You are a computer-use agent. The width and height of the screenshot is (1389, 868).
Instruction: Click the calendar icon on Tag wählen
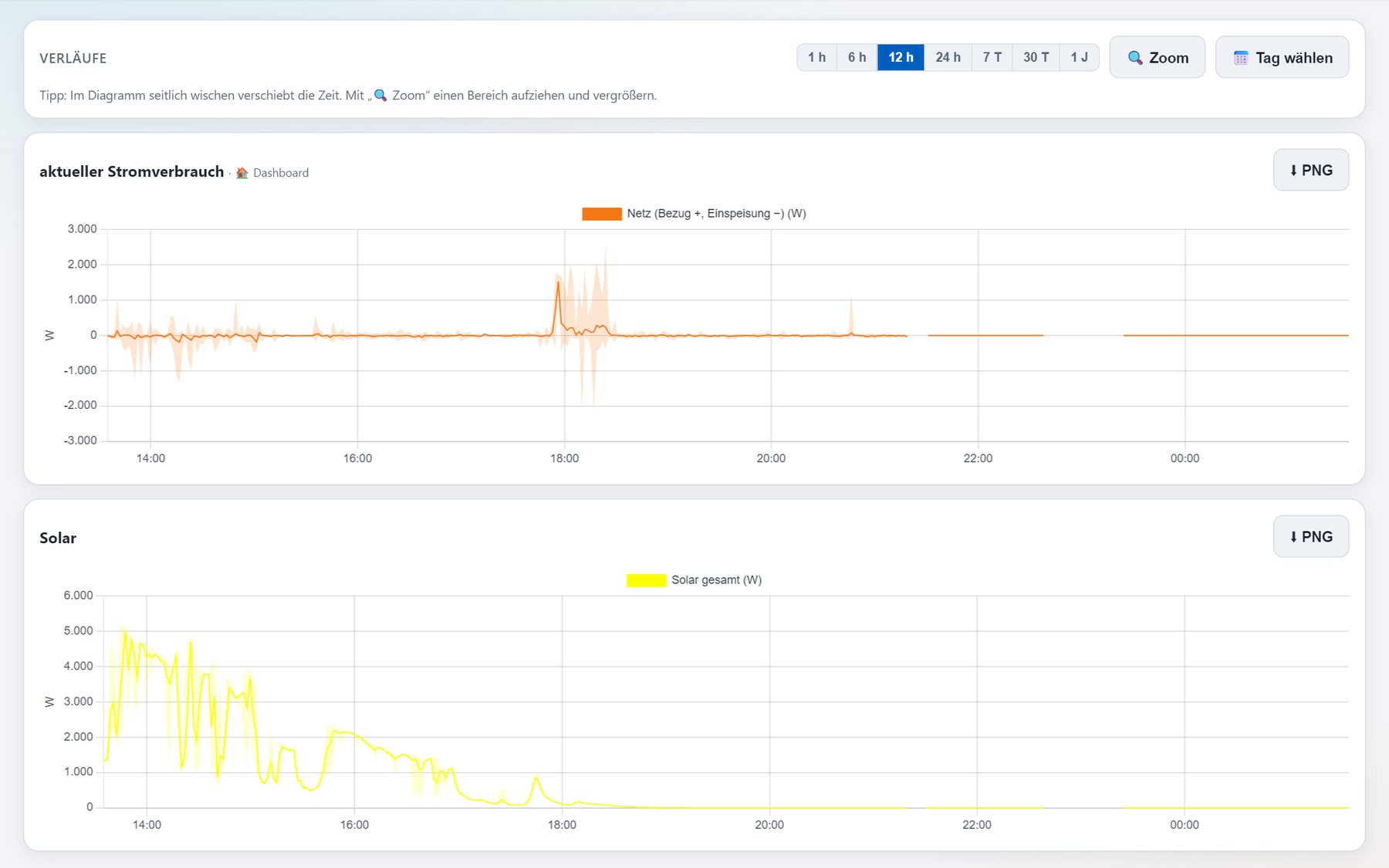(x=1241, y=58)
